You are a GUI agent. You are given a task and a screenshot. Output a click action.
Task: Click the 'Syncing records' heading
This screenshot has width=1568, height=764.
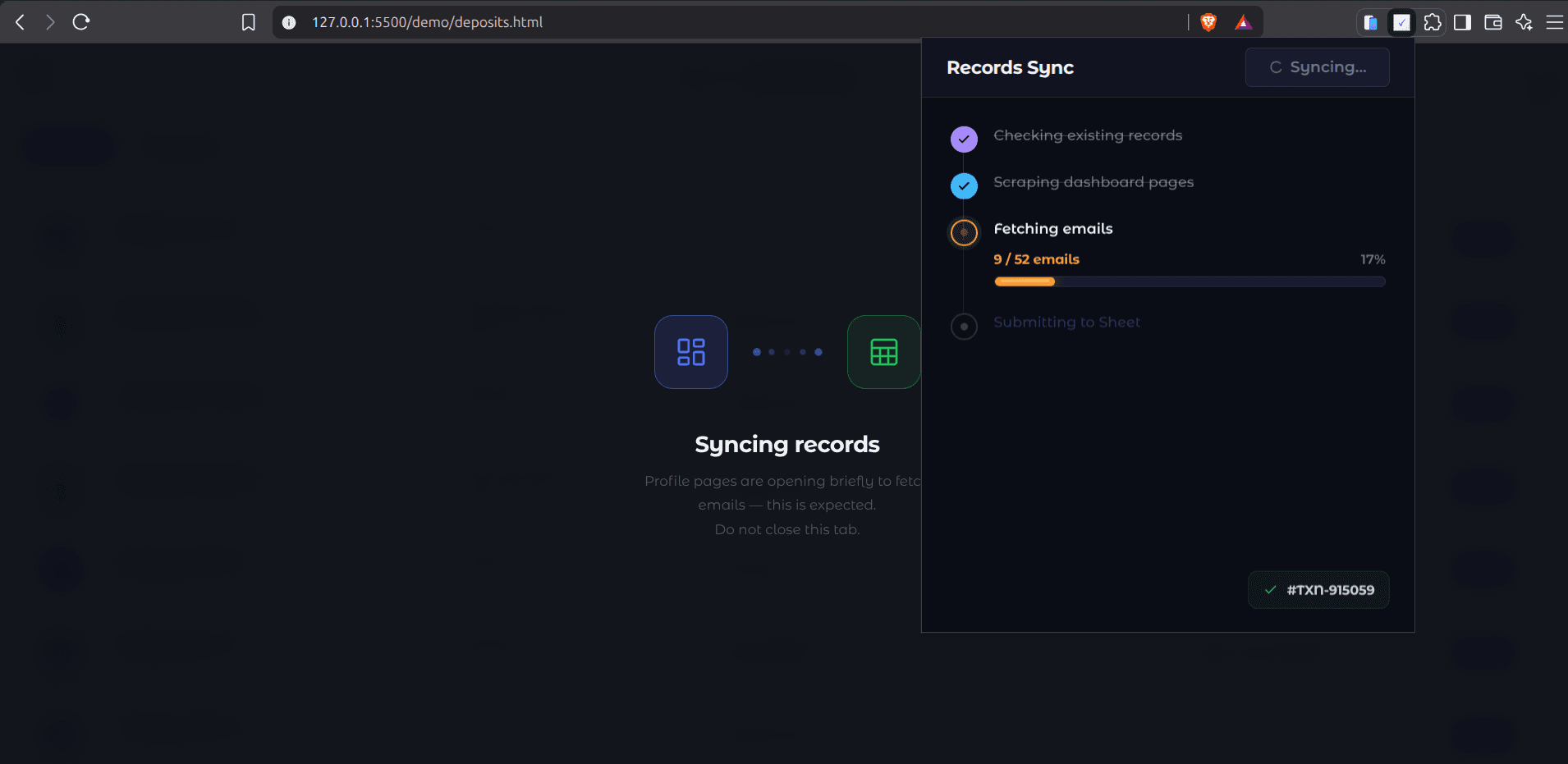787,444
